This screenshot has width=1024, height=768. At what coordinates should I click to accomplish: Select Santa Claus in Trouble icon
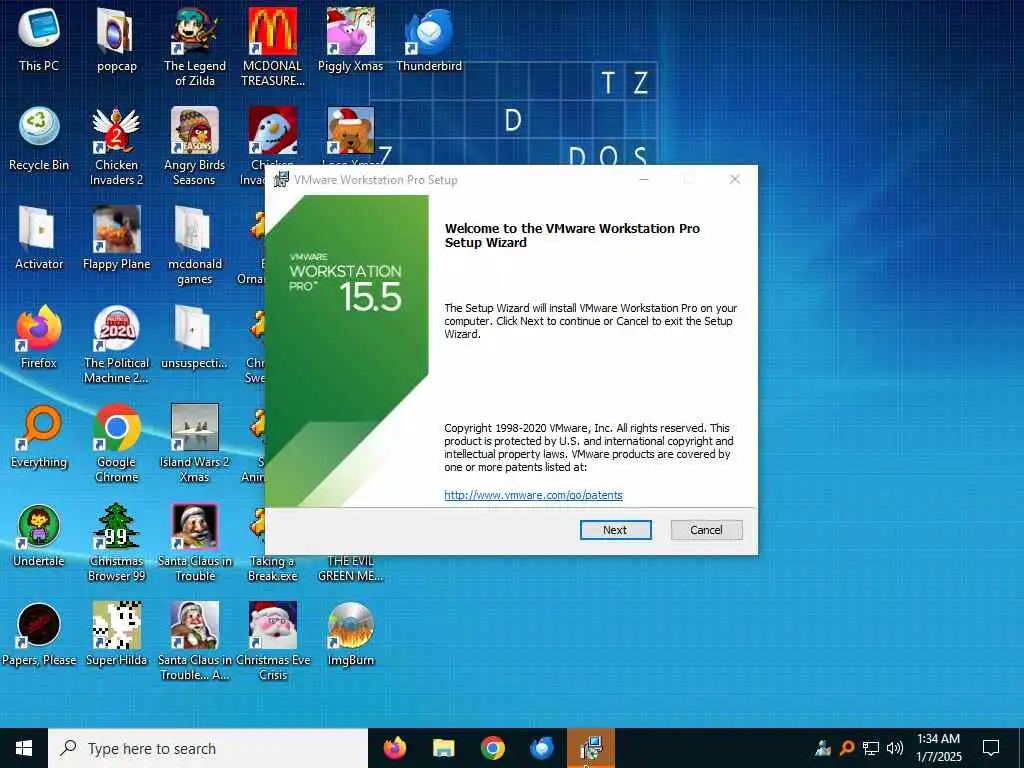(x=195, y=543)
